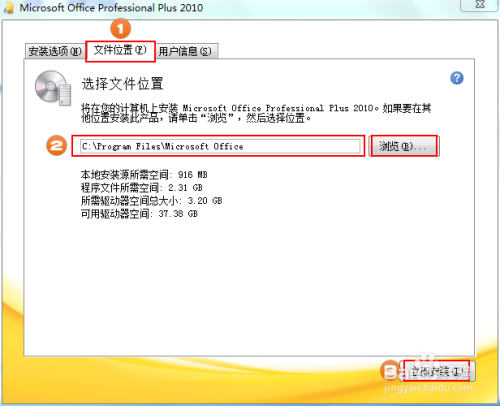Click the install location description paragraph
Screen dimensions: 500x406
pyautogui.click(x=256, y=113)
